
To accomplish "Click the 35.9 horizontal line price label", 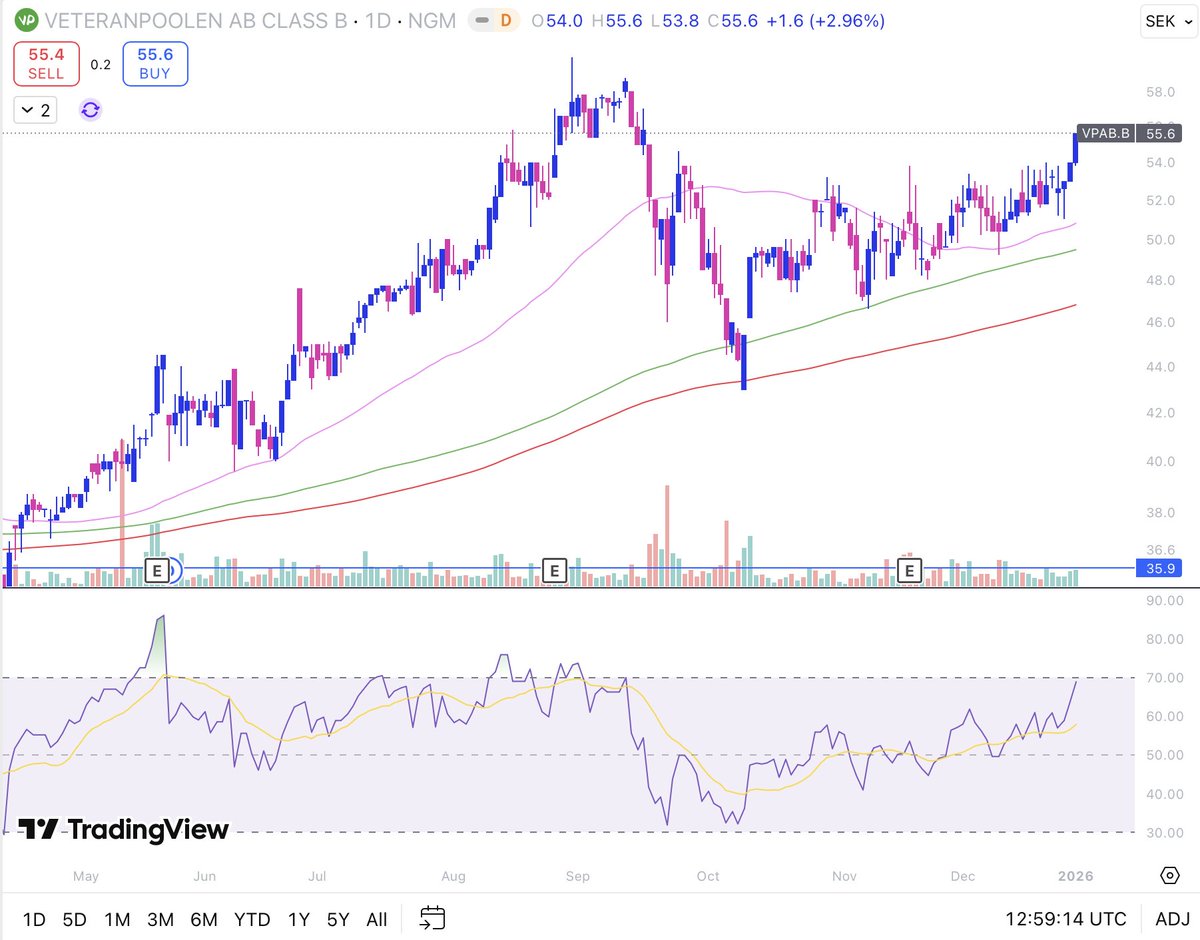I will [1160, 568].
